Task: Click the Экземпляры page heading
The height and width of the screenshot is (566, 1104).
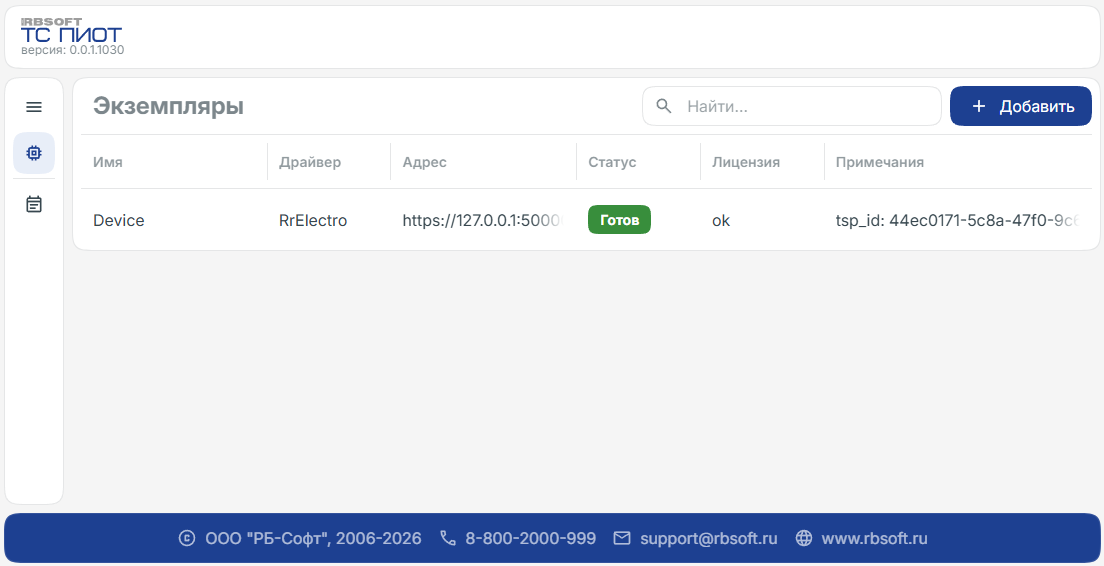Action: pos(168,106)
